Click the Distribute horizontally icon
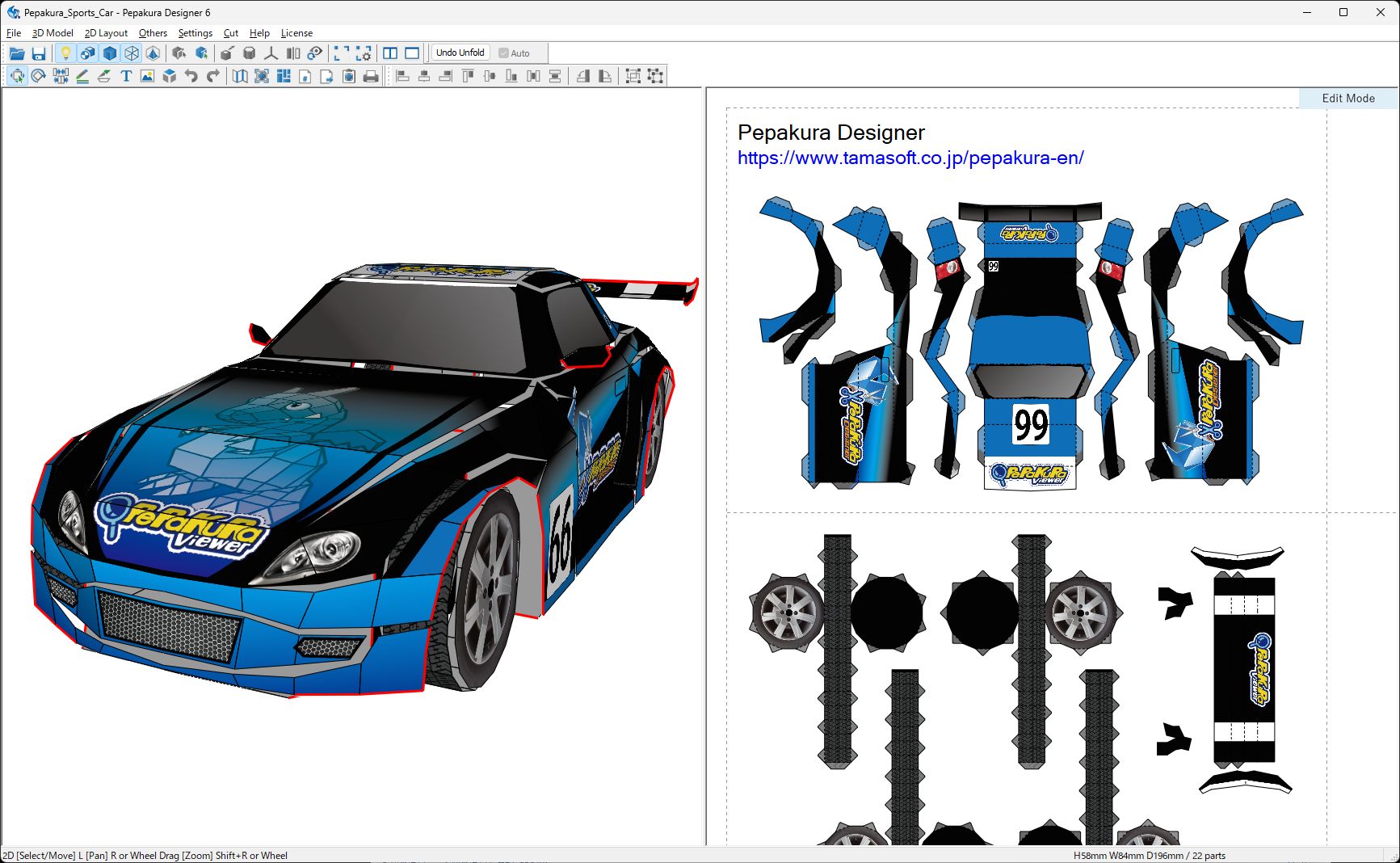 (x=533, y=76)
